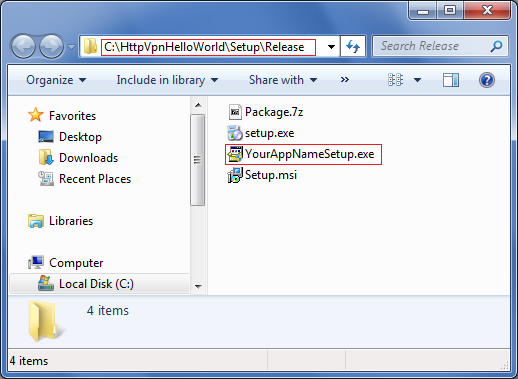This screenshot has width=518, height=379.
Task: Click the Libraries folder icon
Action: pos(36,221)
